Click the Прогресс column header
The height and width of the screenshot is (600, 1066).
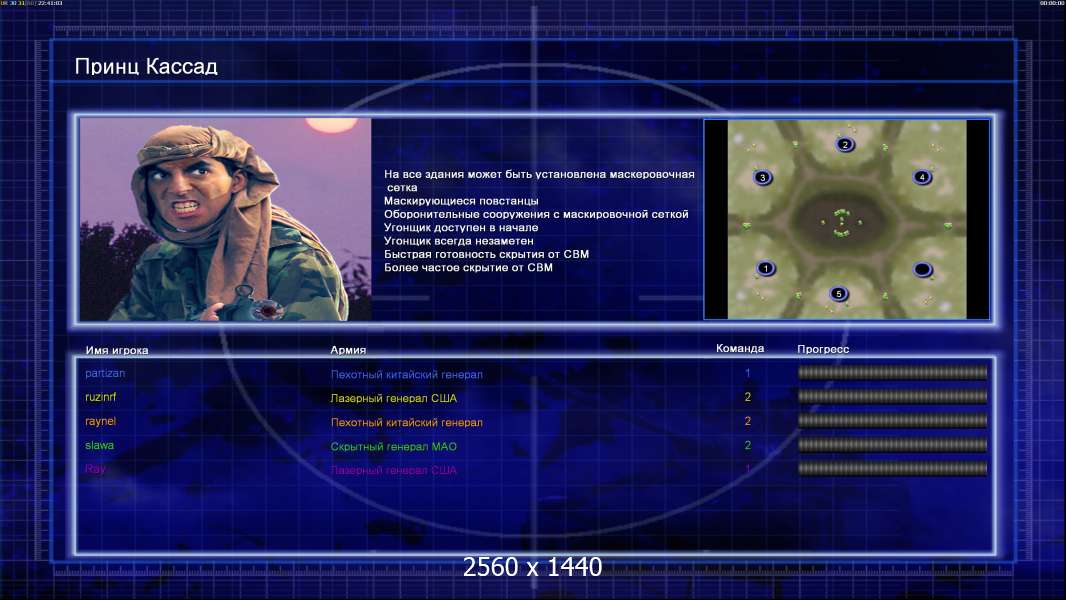click(823, 349)
